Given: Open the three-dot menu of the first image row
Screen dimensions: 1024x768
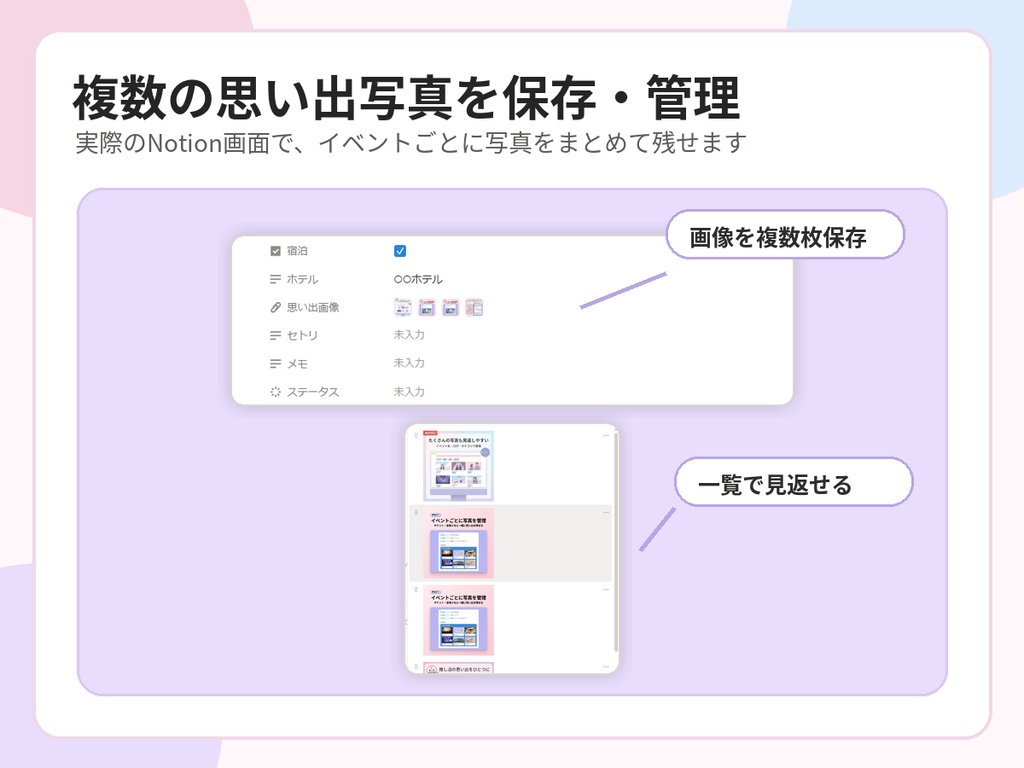Looking at the screenshot, I should pyautogui.click(x=606, y=435).
